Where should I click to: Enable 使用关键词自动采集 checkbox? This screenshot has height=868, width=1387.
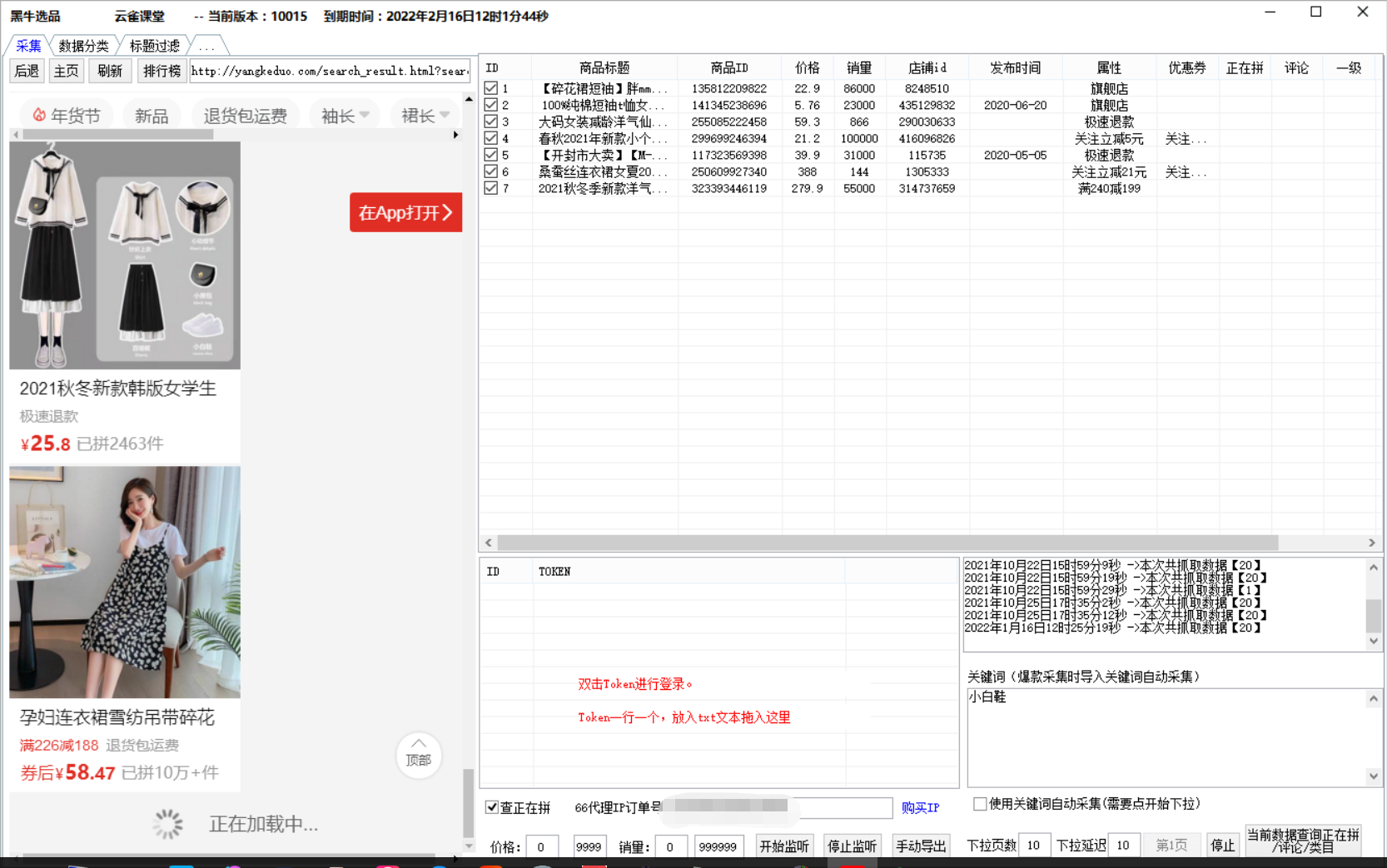pyautogui.click(x=980, y=804)
